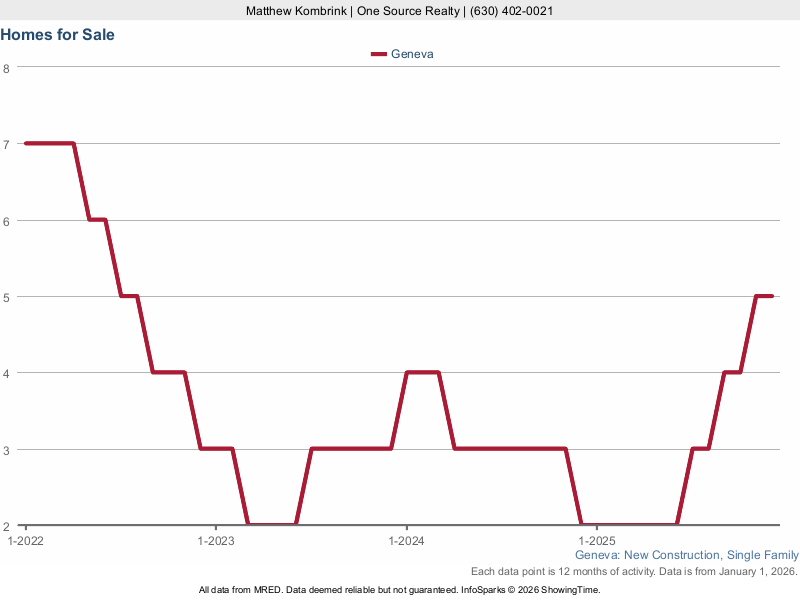Screen dimensions: 800x600
Task: Click the red Geneva legend line swatch
Action: tap(378, 54)
